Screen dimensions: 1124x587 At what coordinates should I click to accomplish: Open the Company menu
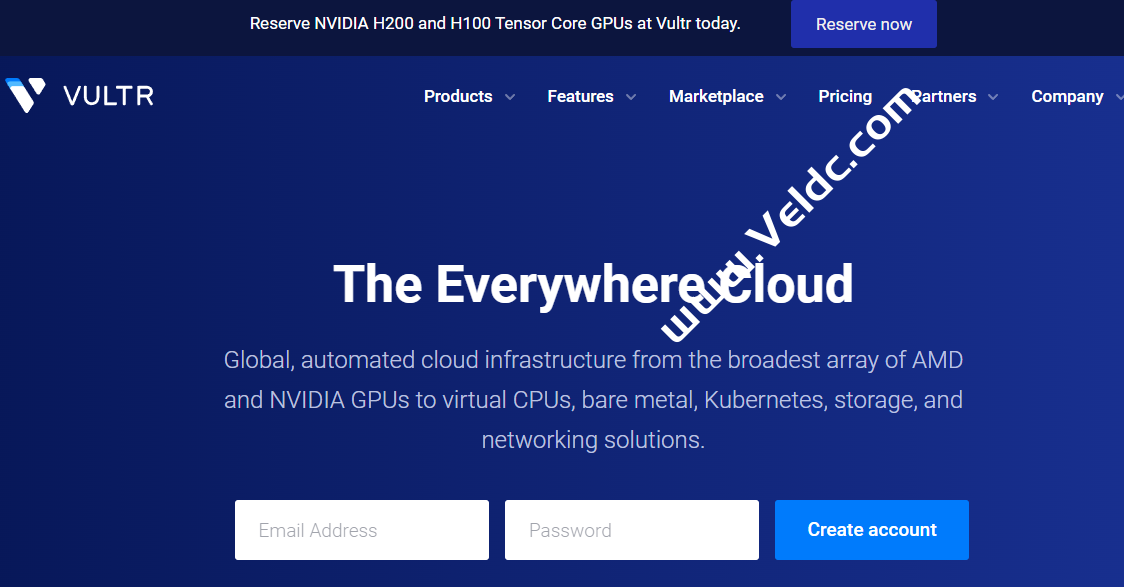coord(1067,96)
